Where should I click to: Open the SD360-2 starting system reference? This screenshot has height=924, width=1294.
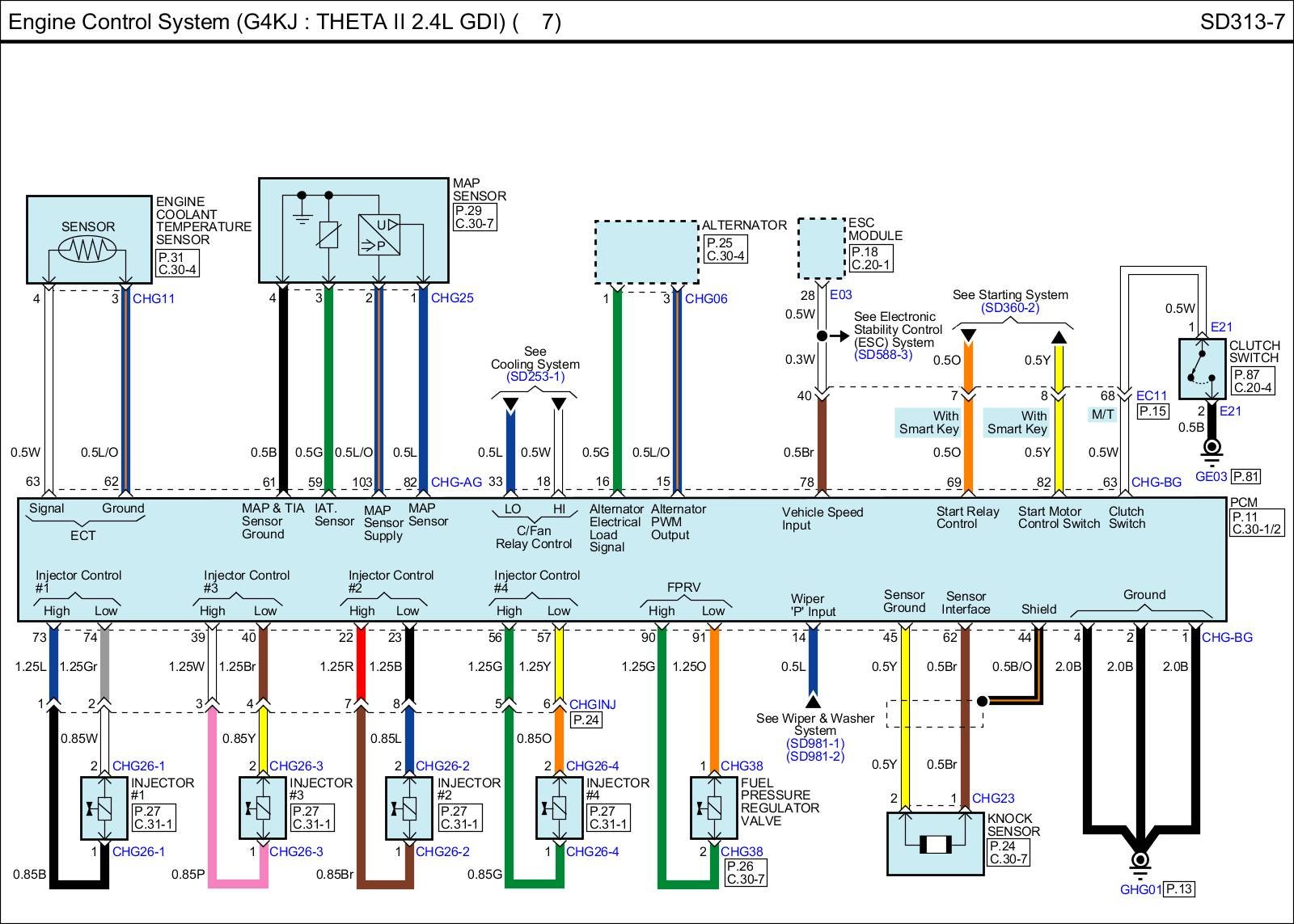1009,308
